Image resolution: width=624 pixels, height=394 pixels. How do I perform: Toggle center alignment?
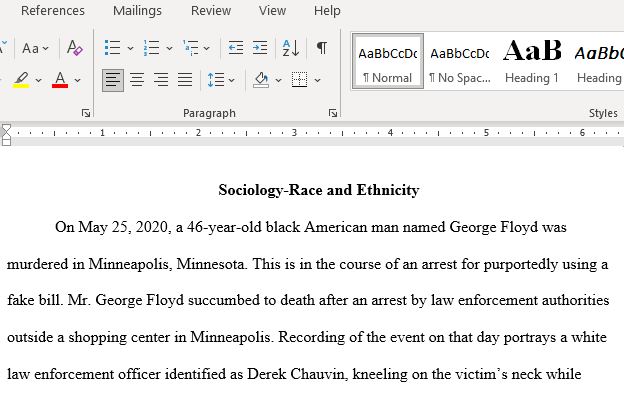137,80
